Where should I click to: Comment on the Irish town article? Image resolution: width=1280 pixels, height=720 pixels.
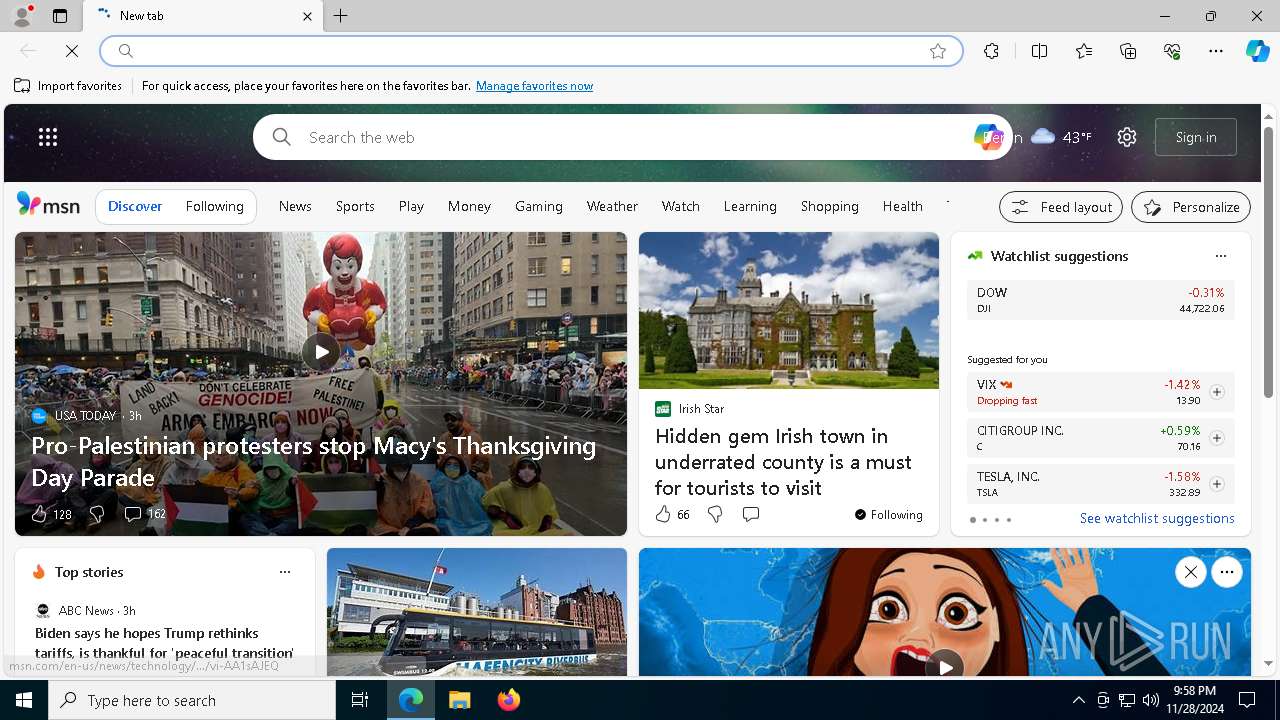pos(750,514)
